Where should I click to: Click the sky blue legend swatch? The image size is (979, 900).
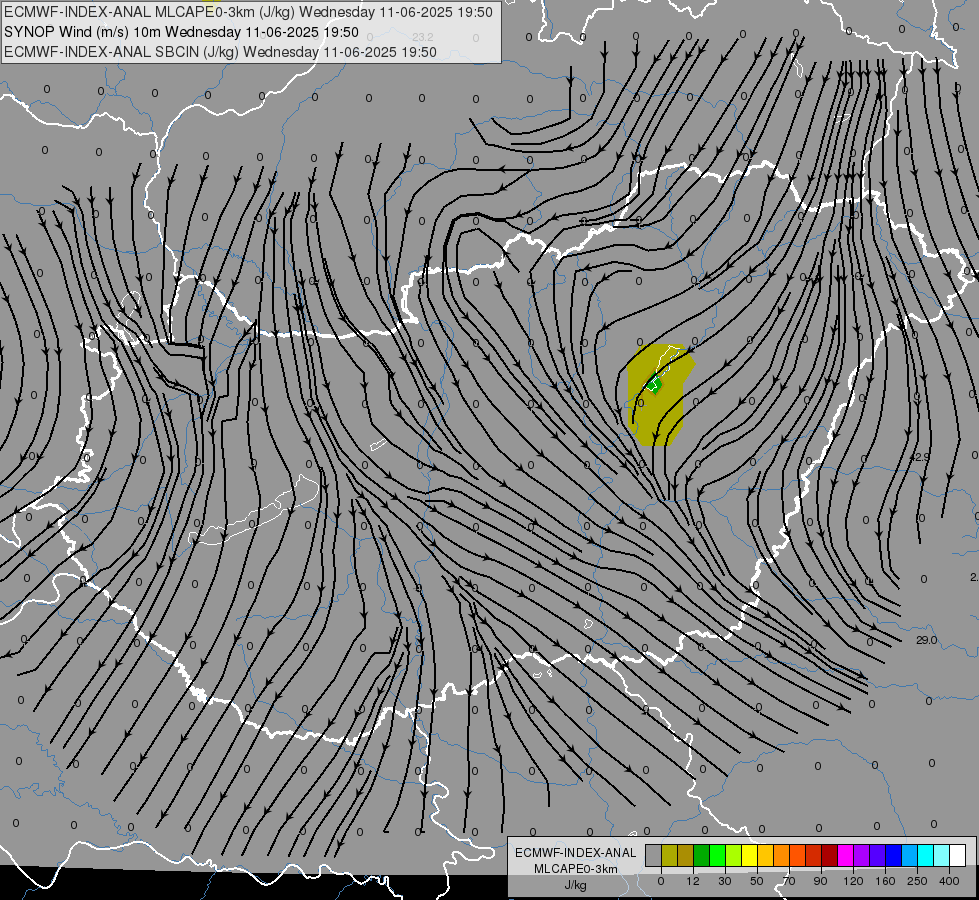tap(910, 855)
